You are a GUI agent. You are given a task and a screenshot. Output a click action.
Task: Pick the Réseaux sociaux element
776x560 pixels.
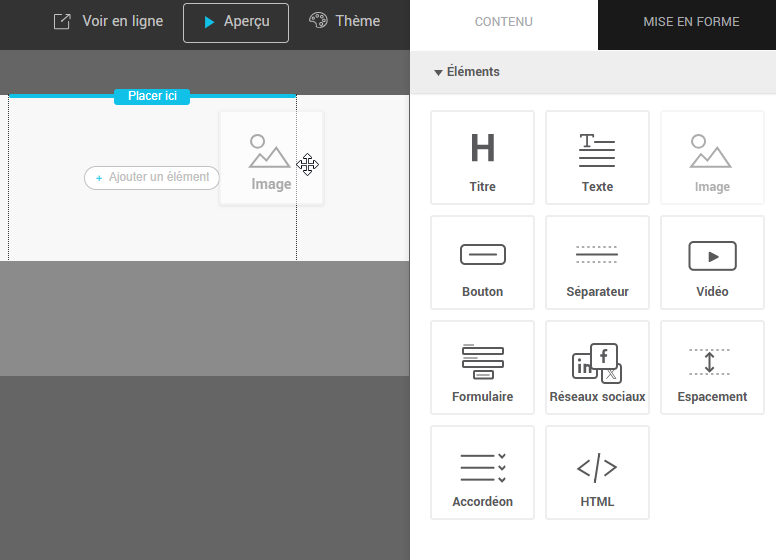click(x=597, y=367)
